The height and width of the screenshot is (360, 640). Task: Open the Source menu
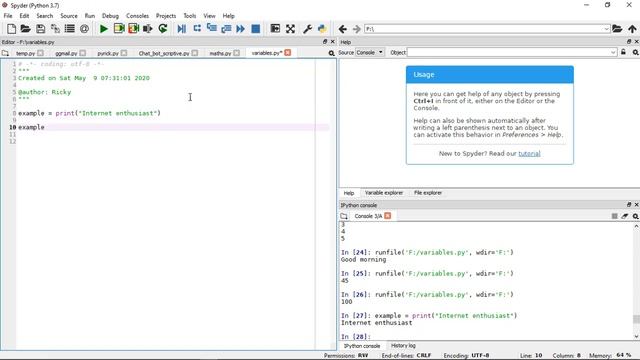[69, 16]
